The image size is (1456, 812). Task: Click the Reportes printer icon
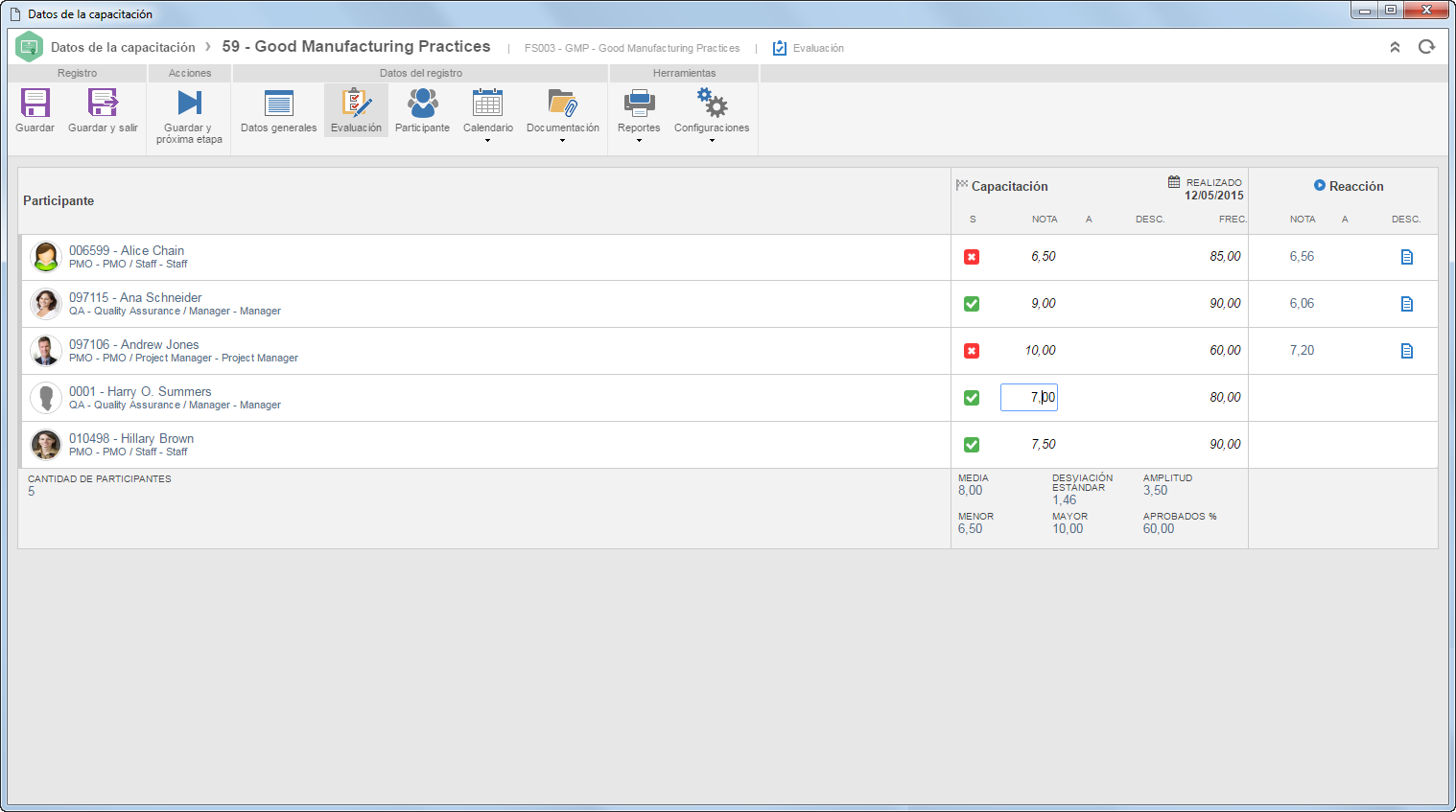639,103
